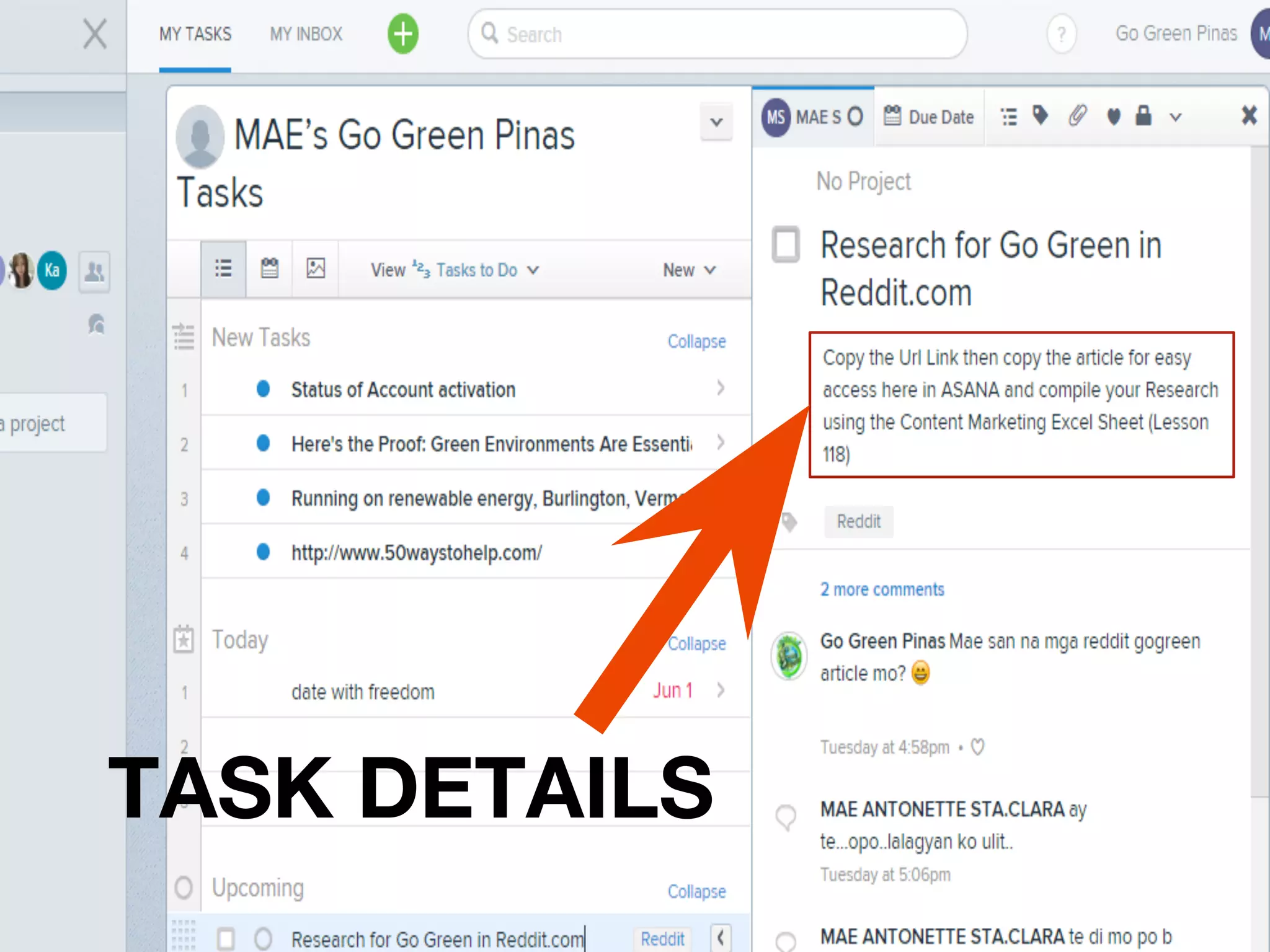
Task: Click the Reddit tag in the task row
Action: (662, 939)
